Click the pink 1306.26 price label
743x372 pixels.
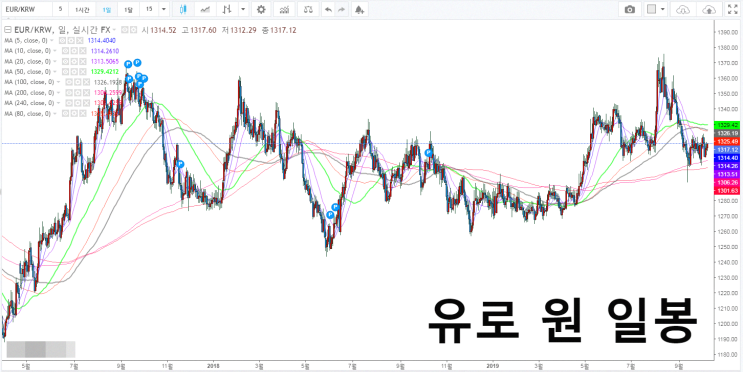(x=727, y=182)
